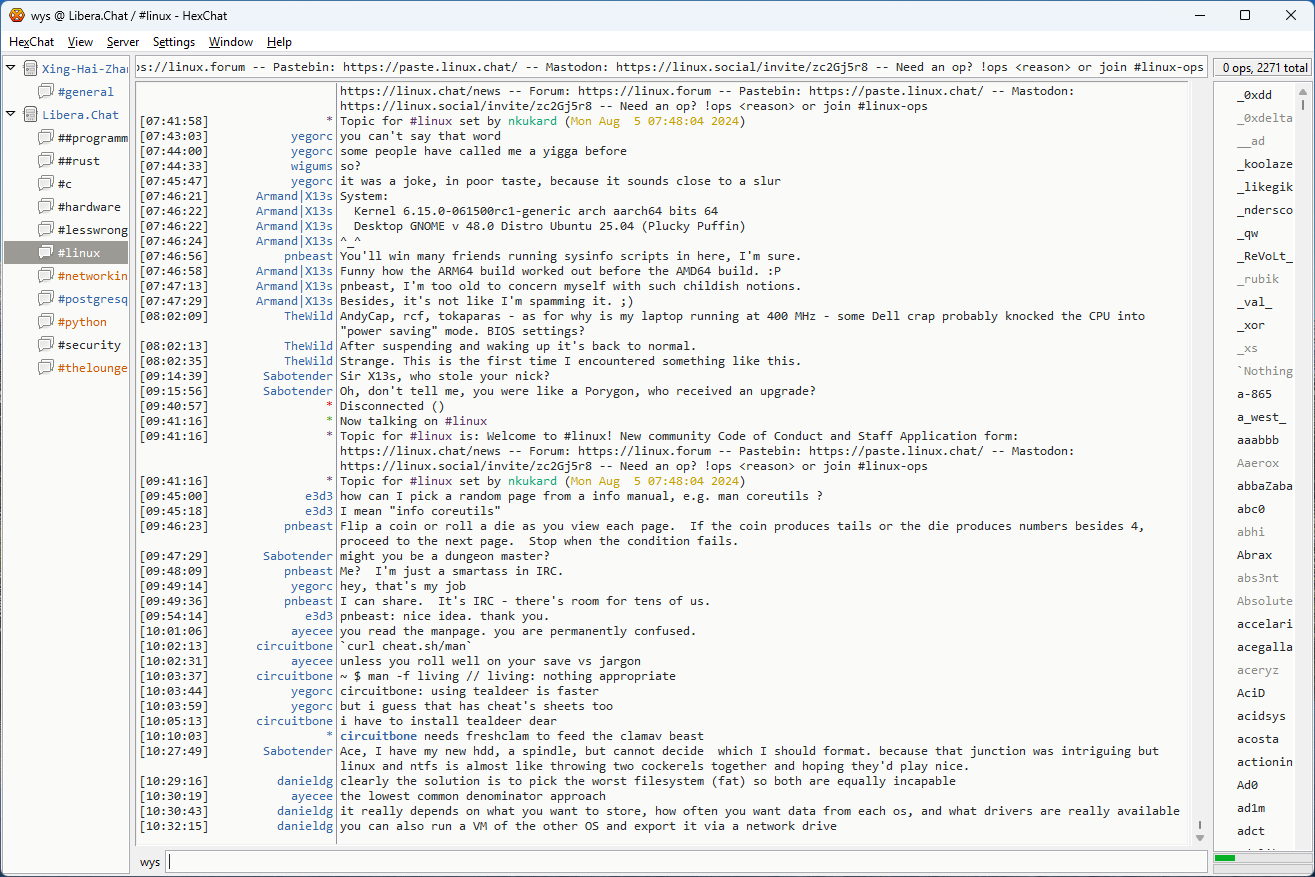This screenshot has width=1315, height=877.
Task: Select user Abrax in the user list
Action: (1254, 555)
